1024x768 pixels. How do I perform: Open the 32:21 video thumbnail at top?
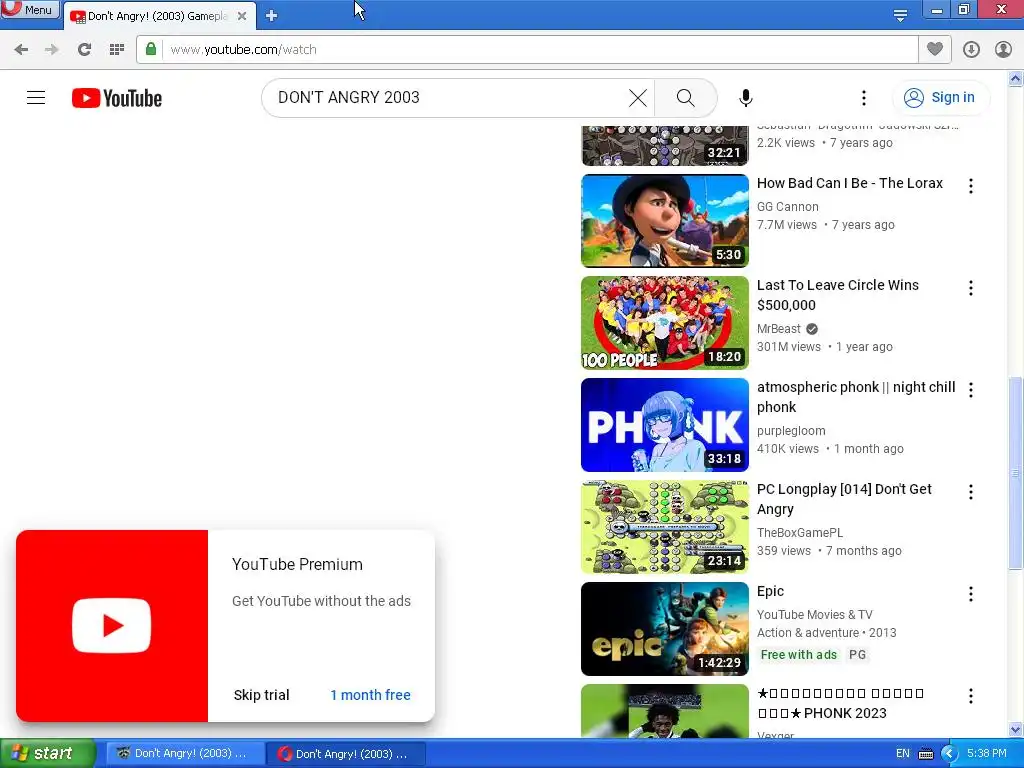tap(665, 145)
